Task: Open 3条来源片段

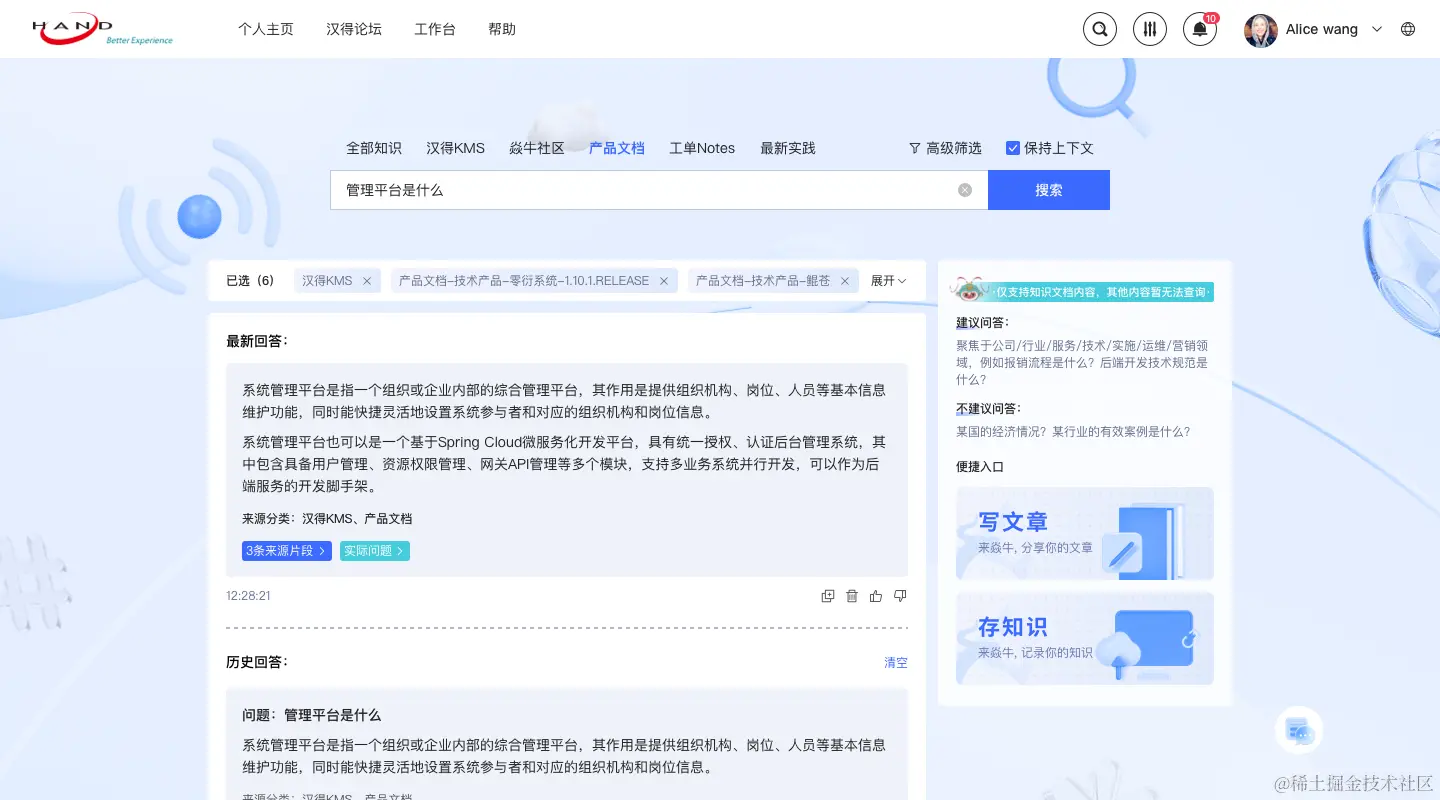Action: (286, 551)
